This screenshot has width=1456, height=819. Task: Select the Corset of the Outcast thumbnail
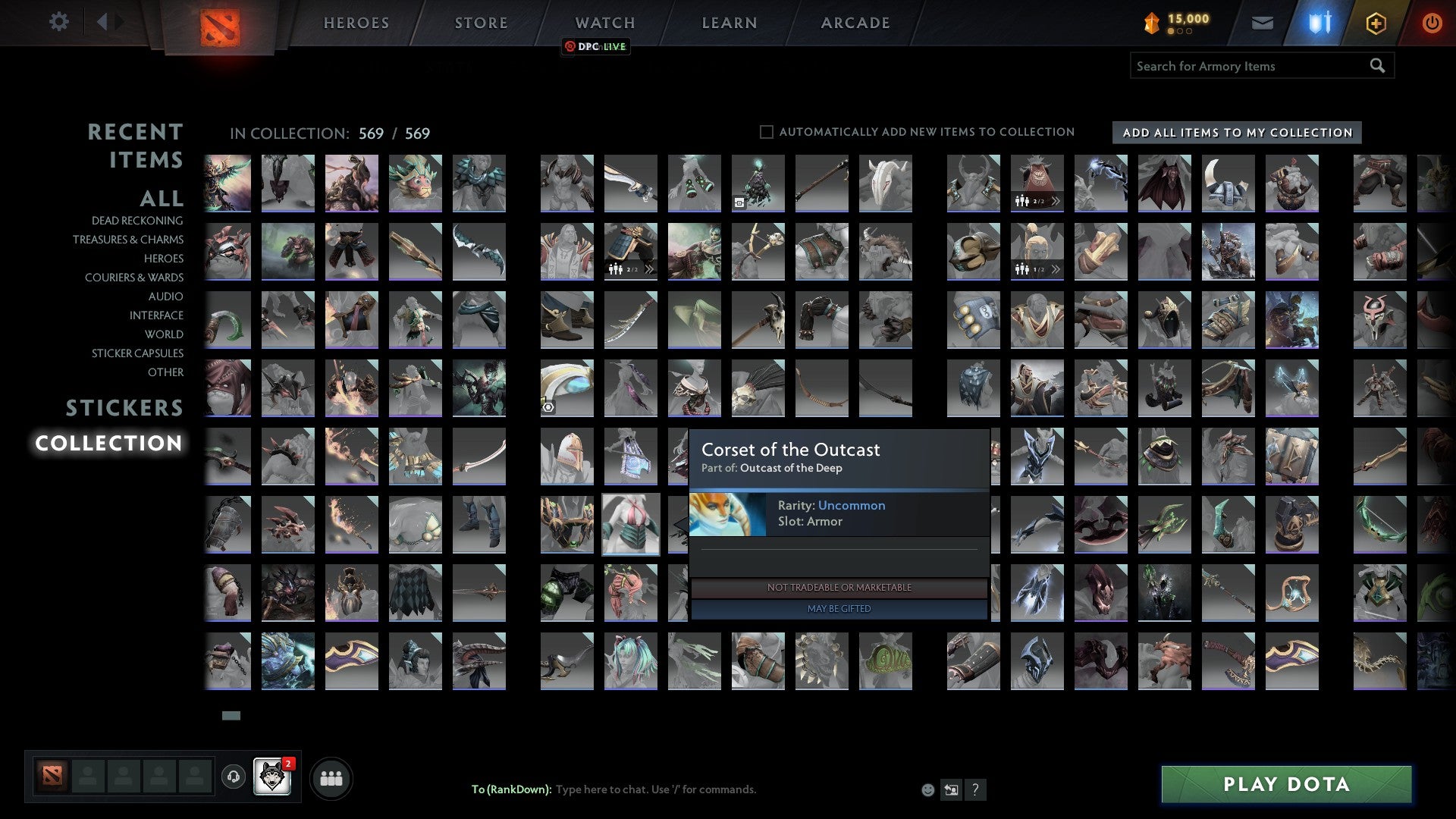point(631,523)
